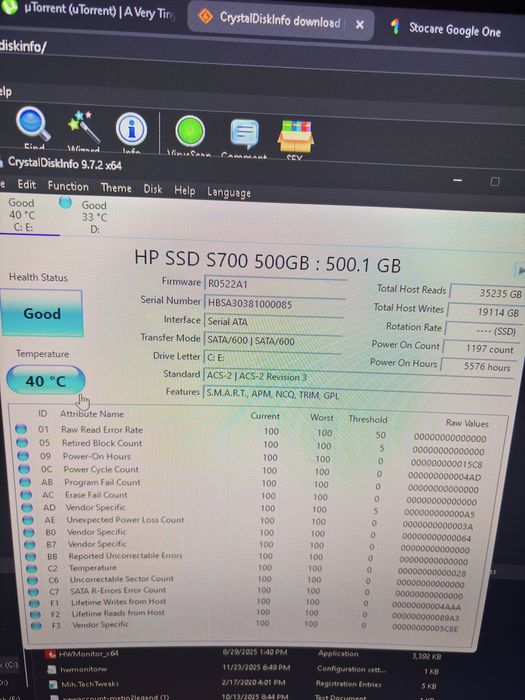525x700 pixels.
Task: Open the Disk menu
Action: (153, 189)
